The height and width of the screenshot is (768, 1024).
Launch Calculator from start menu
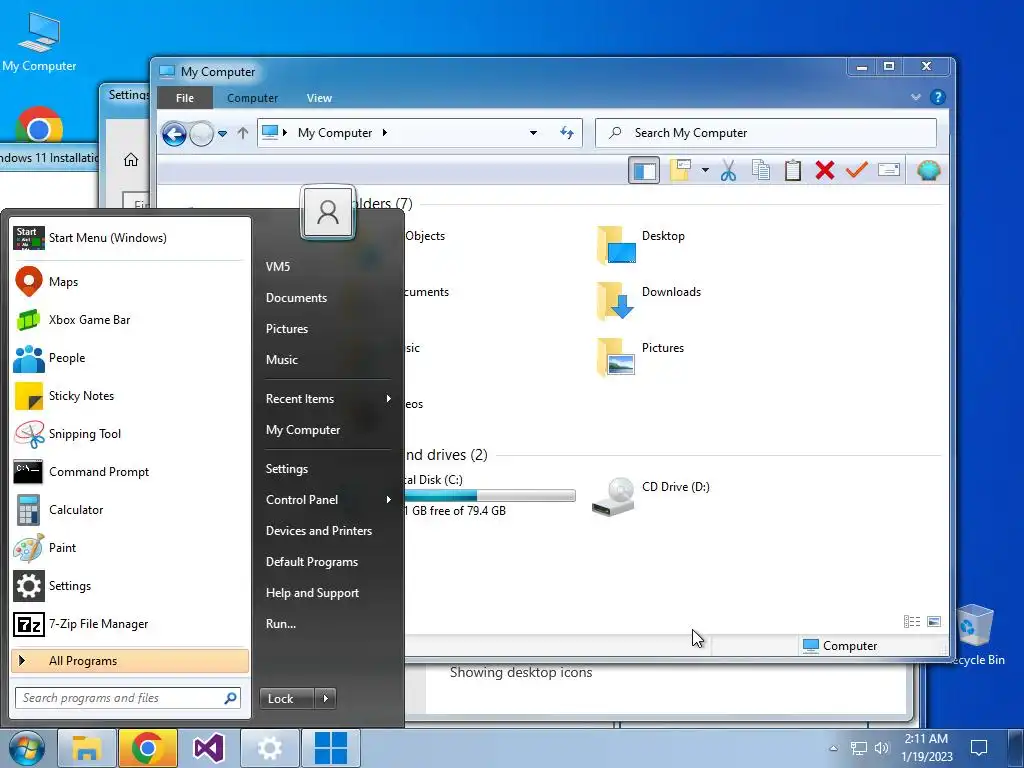click(130, 509)
